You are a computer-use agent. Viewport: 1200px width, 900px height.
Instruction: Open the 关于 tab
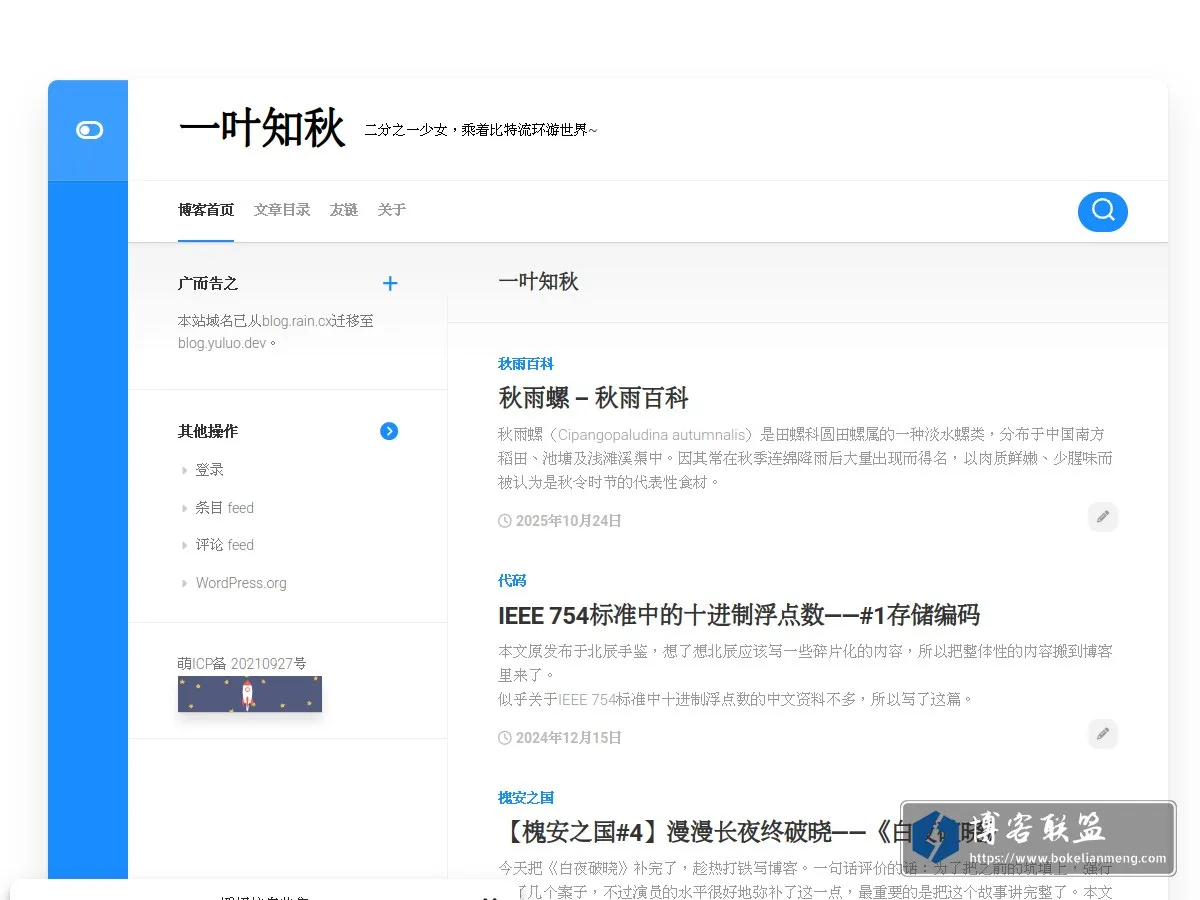[x=392, y=210]
